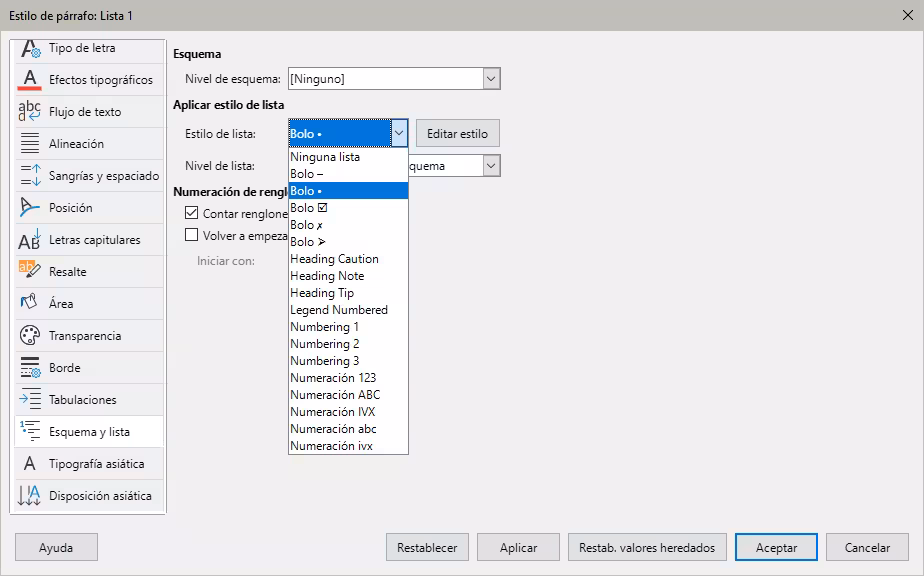Toggle the Contar renglones checkbox
The width and height of the screenshot is (924, 576).
tap(192, 213)
